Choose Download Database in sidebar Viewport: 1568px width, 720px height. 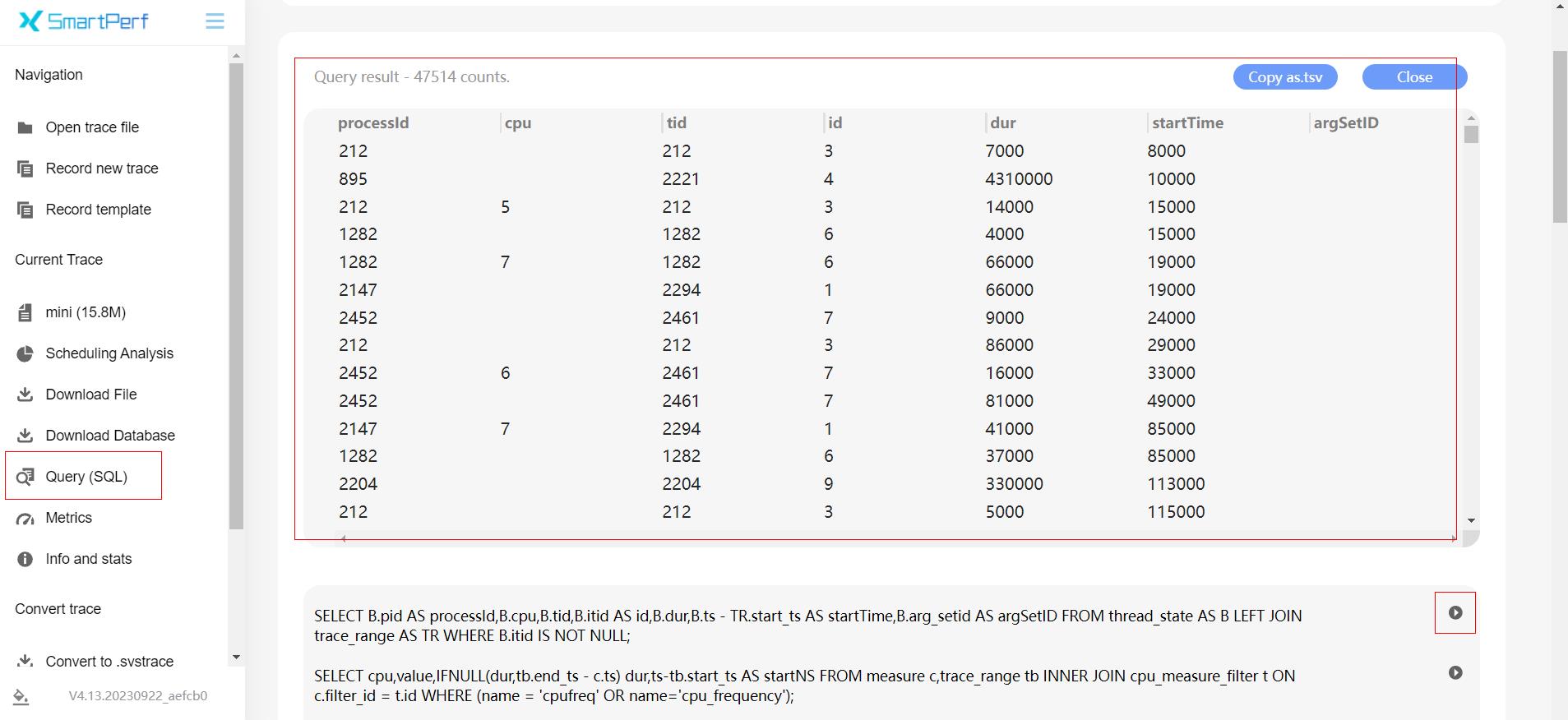pyautogui.click(x=109, y=436)
